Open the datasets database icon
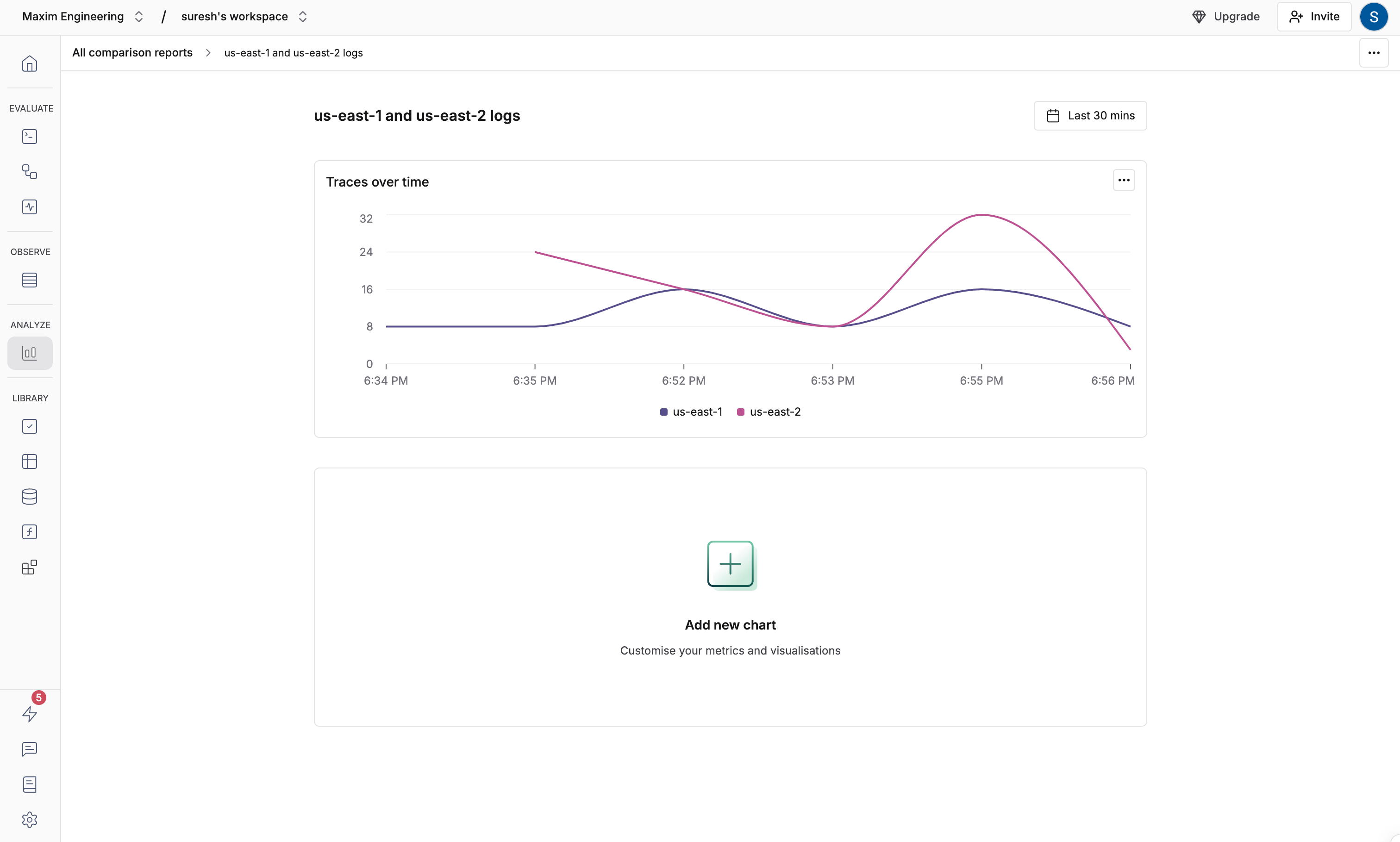Viewport: 1400px width, 842px height. click(x=29, y=497)
